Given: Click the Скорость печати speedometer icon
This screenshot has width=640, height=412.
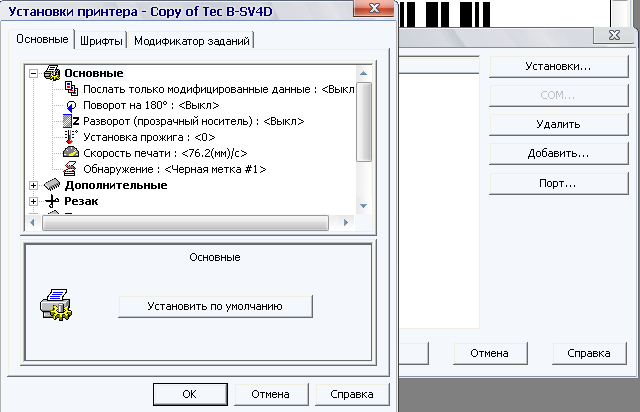Looking at the screenshot, I should (71, 153).
